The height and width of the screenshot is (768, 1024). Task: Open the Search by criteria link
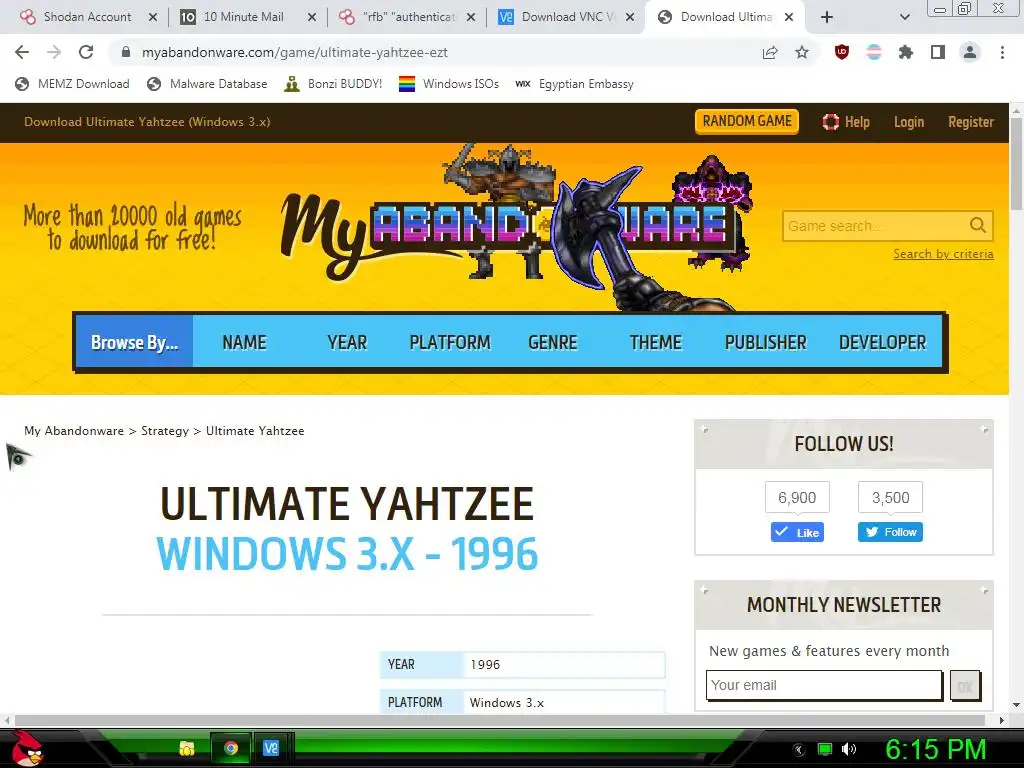pos(943,254)
